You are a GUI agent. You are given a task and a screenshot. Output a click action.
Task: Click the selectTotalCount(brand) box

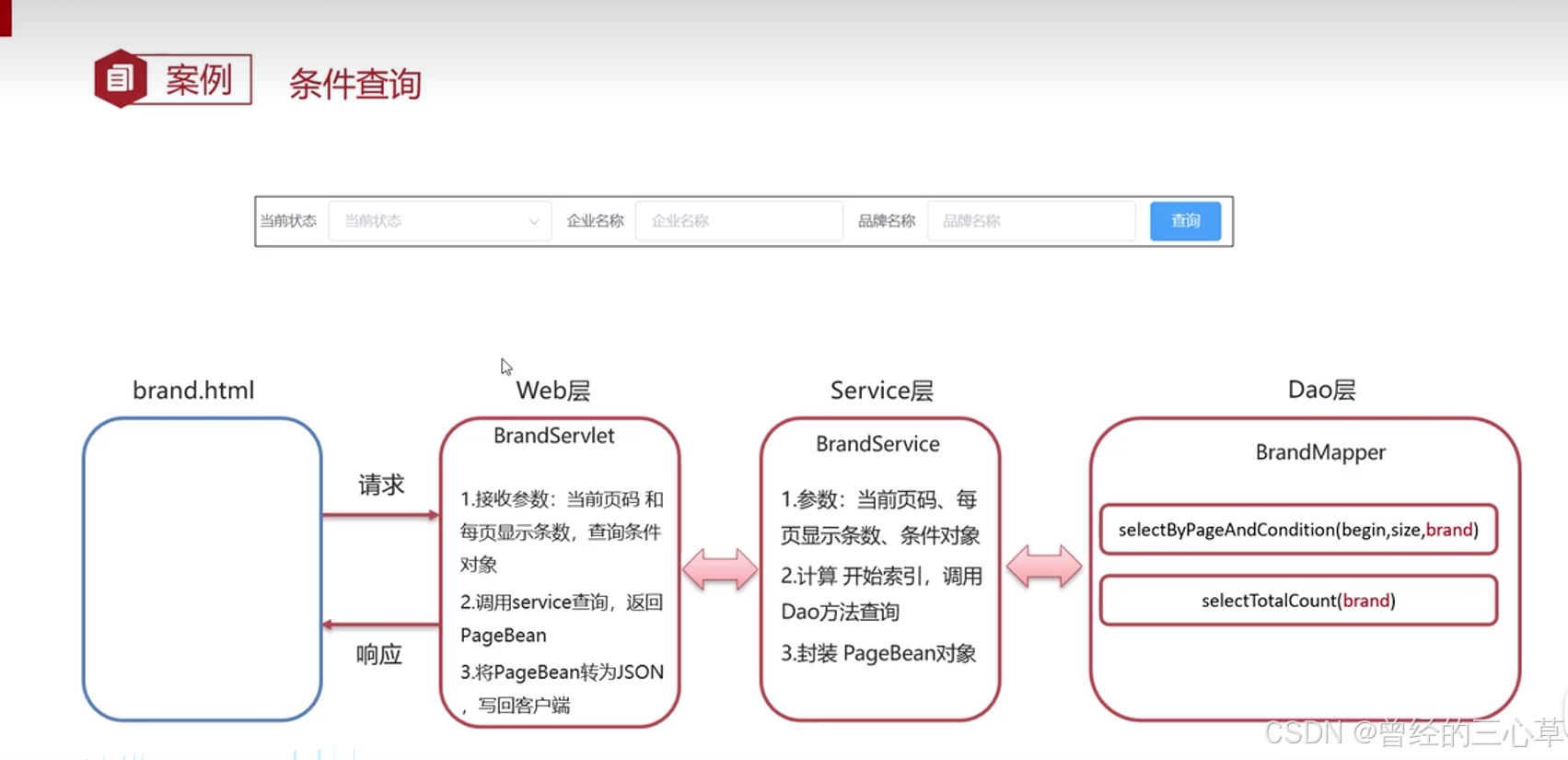1298,601
